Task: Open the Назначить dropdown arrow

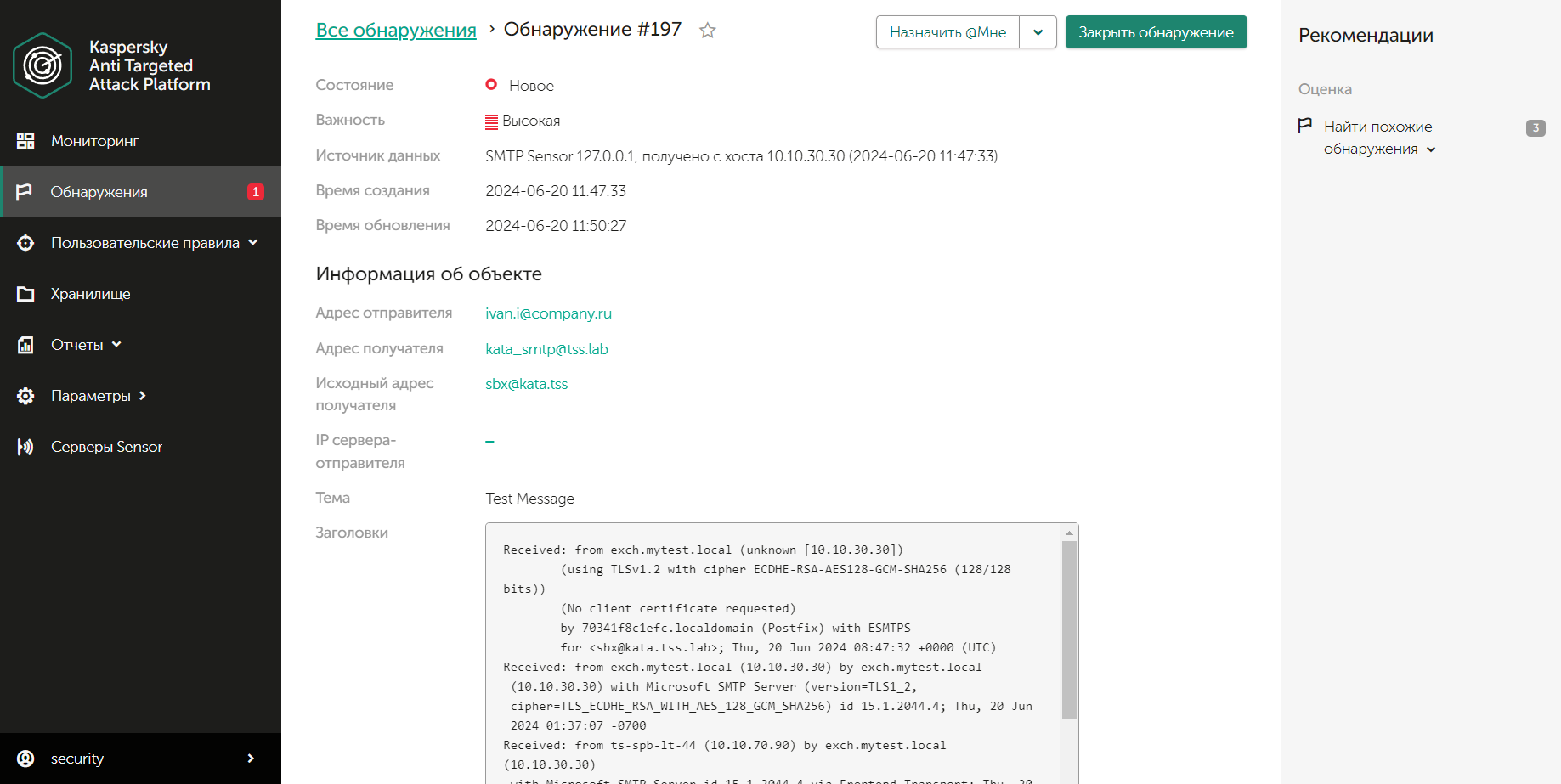Action: 1038,32
